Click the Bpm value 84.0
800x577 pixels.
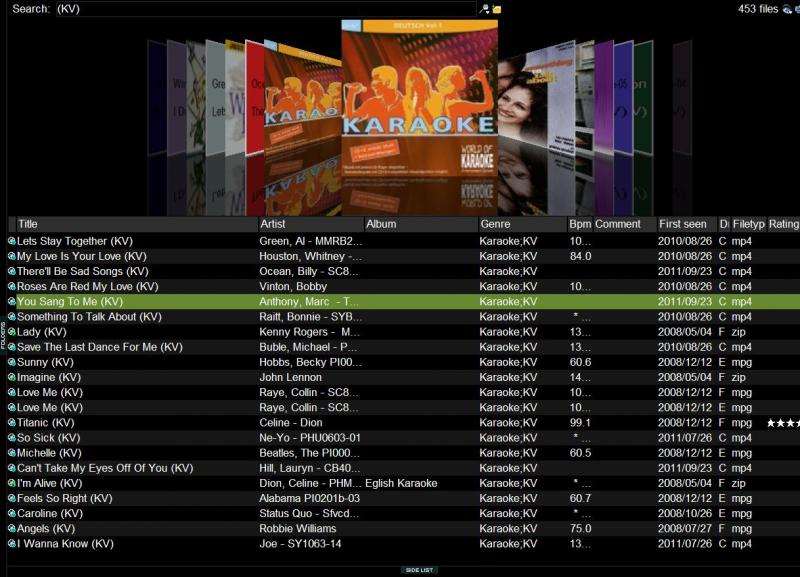581,256
